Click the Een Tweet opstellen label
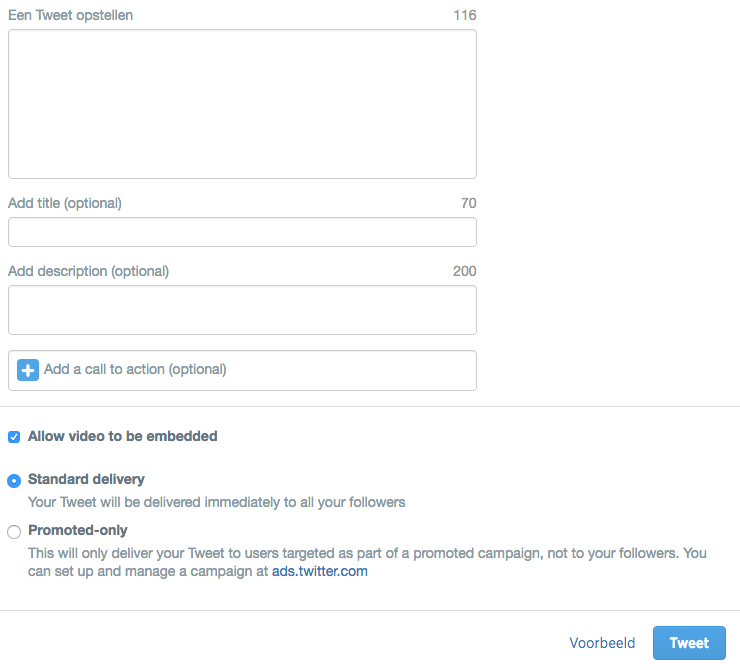 [x=70, y=16]
